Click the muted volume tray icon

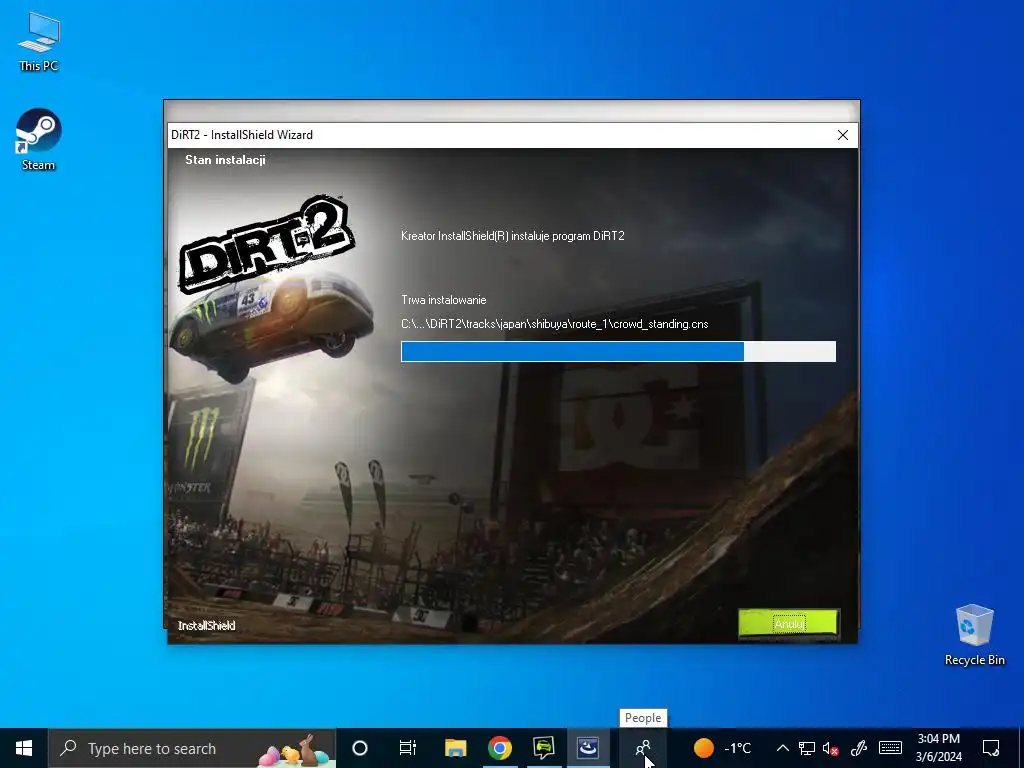pos(831,748)
